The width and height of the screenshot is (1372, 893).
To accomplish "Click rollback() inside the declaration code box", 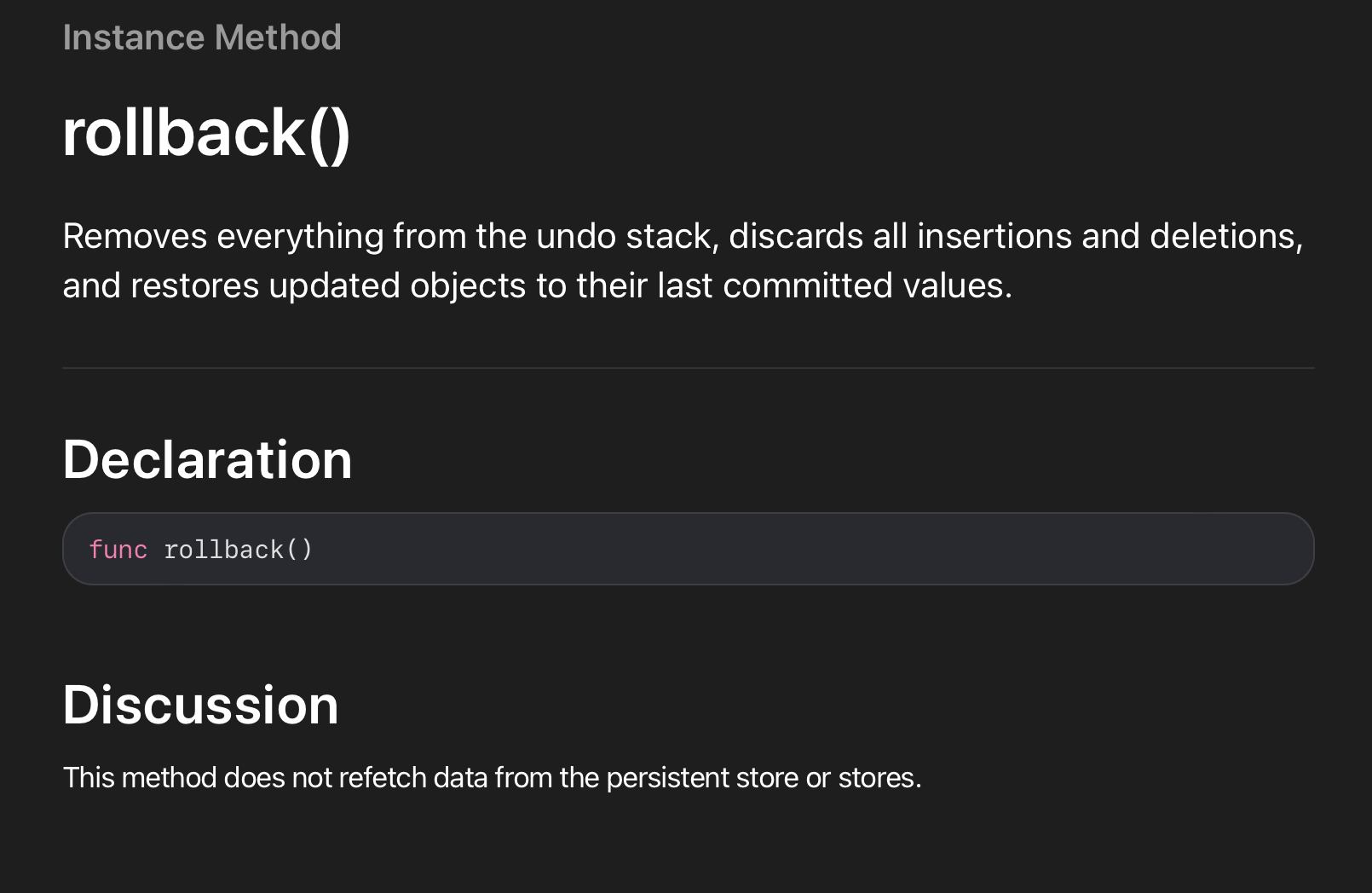I will 238,550.
